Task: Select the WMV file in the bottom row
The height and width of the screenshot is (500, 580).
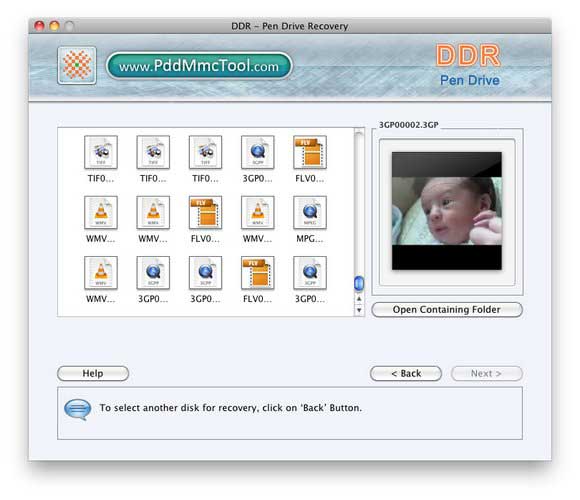Action: point(101,273)
